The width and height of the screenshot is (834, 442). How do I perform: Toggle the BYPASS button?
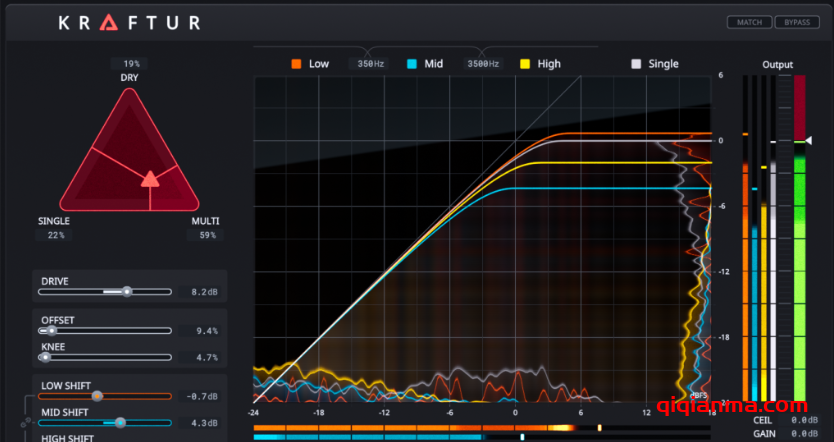pos(797,22)
